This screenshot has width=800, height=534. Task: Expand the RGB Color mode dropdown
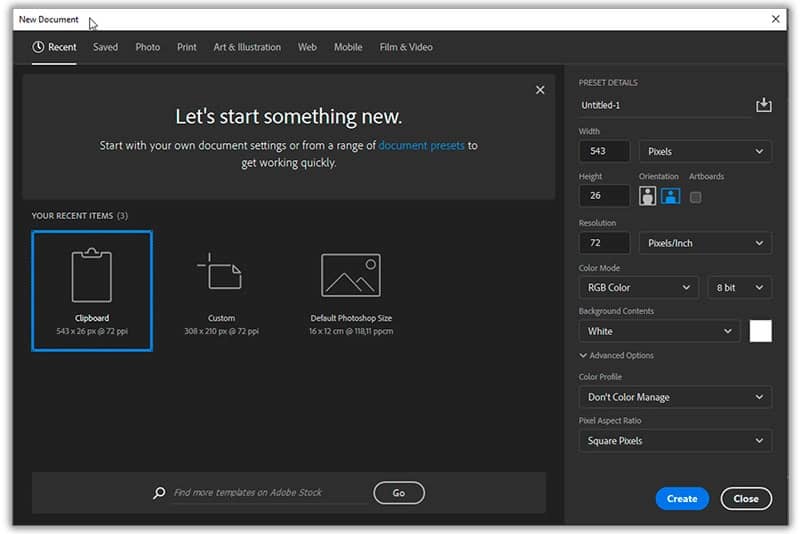[638, 288]
